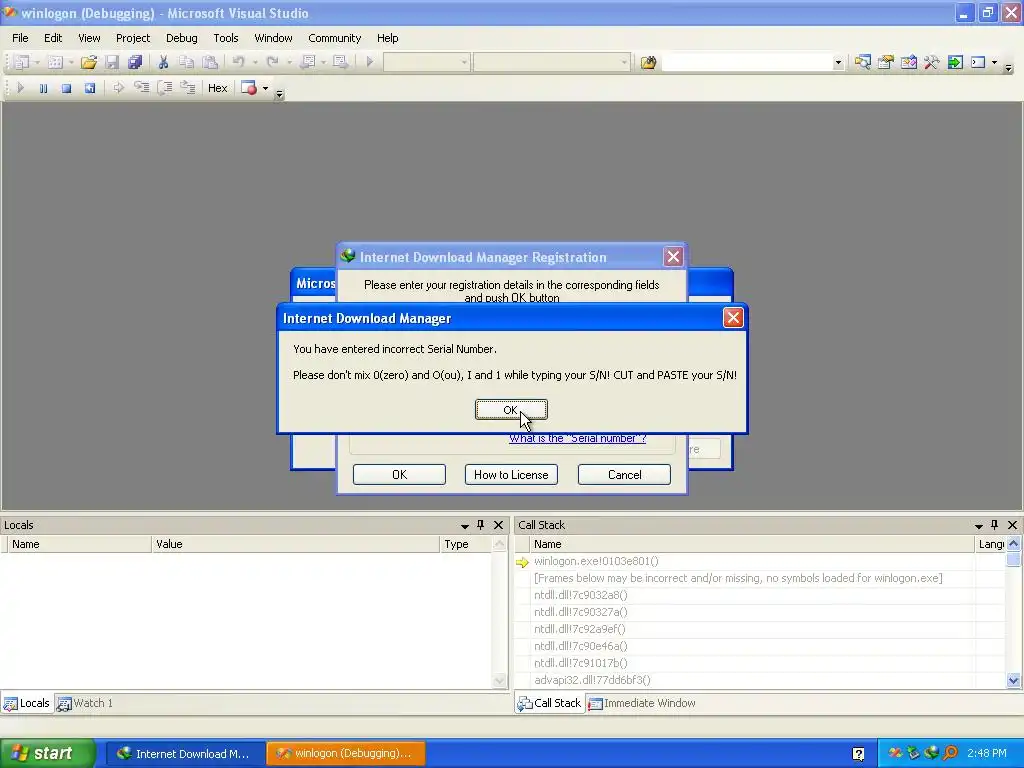Click the How to License button
The height and width of the screenshot is (768, 1024).
click(x=511, y=475)
